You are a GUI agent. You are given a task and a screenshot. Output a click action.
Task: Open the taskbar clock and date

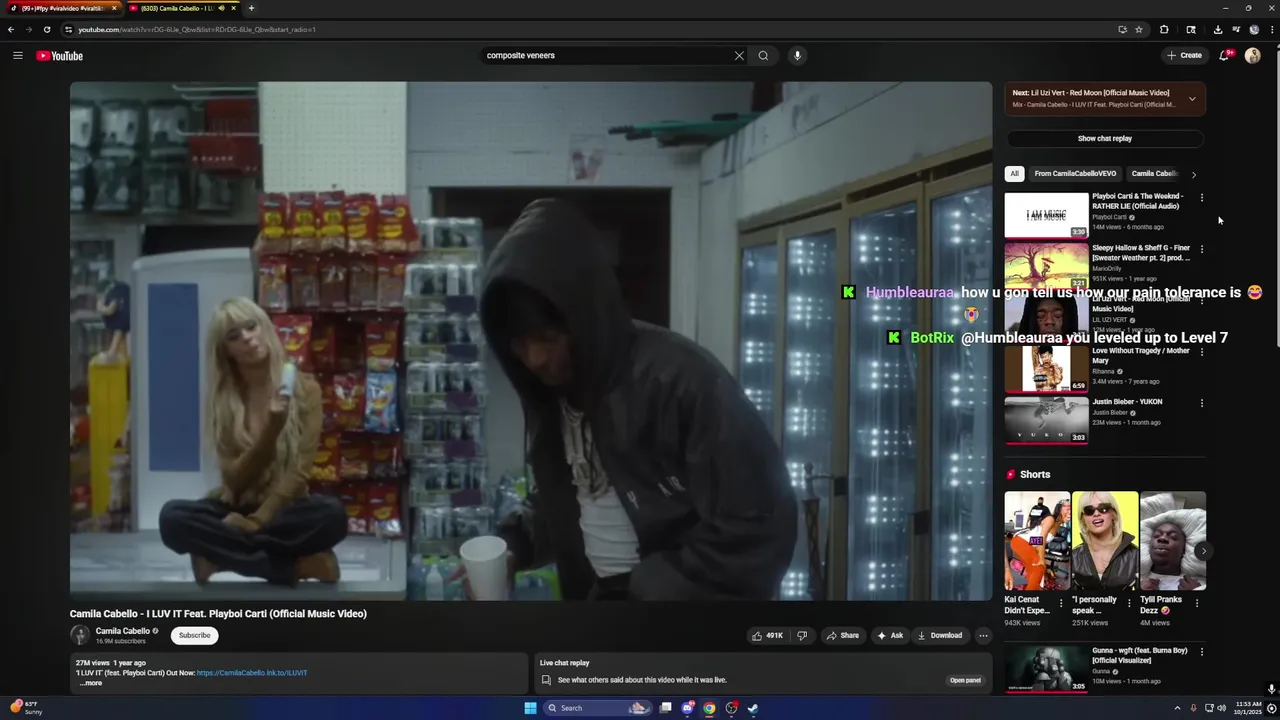coord(1247,708)
